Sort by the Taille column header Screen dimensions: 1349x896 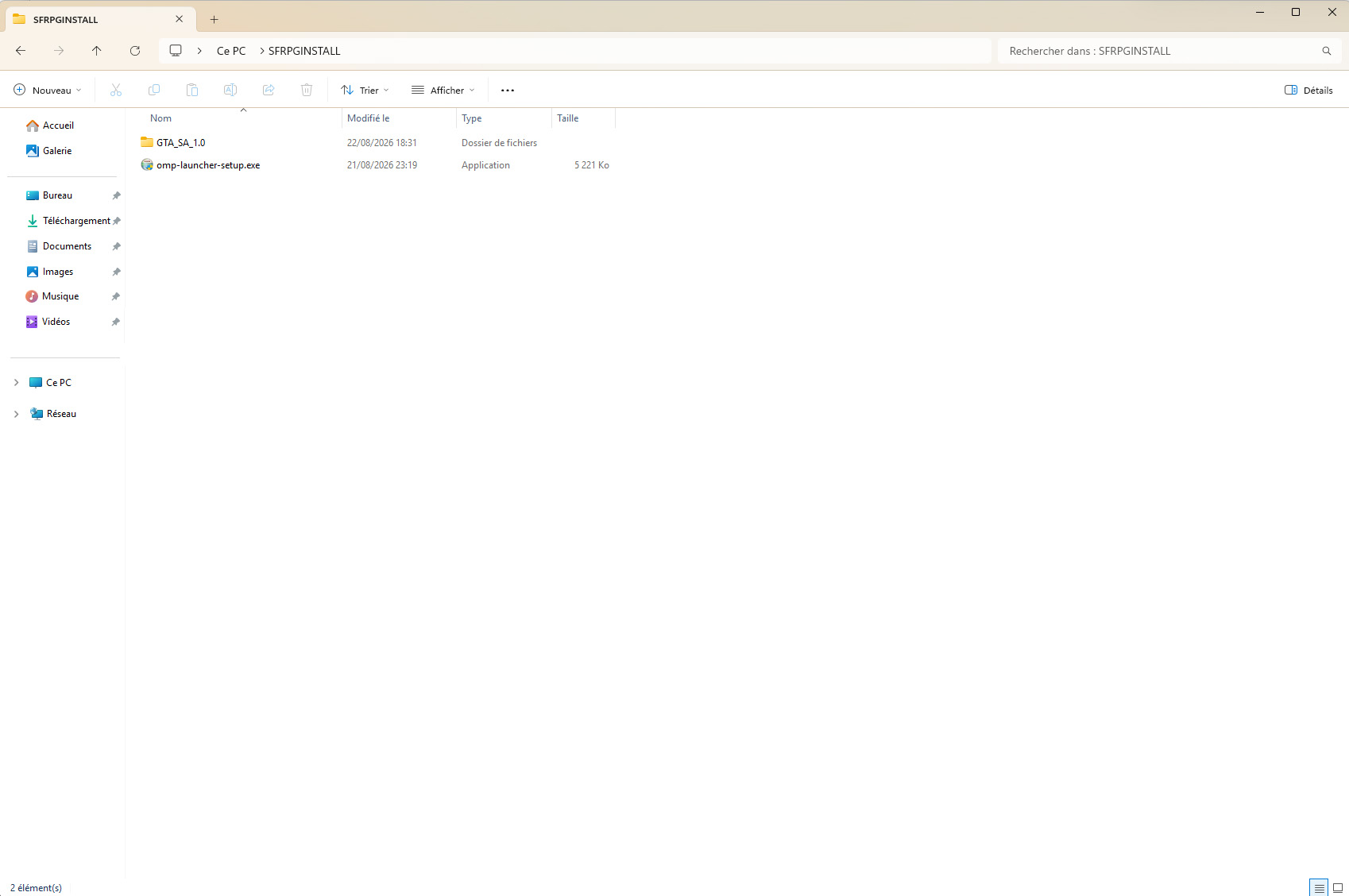point(567,118)
